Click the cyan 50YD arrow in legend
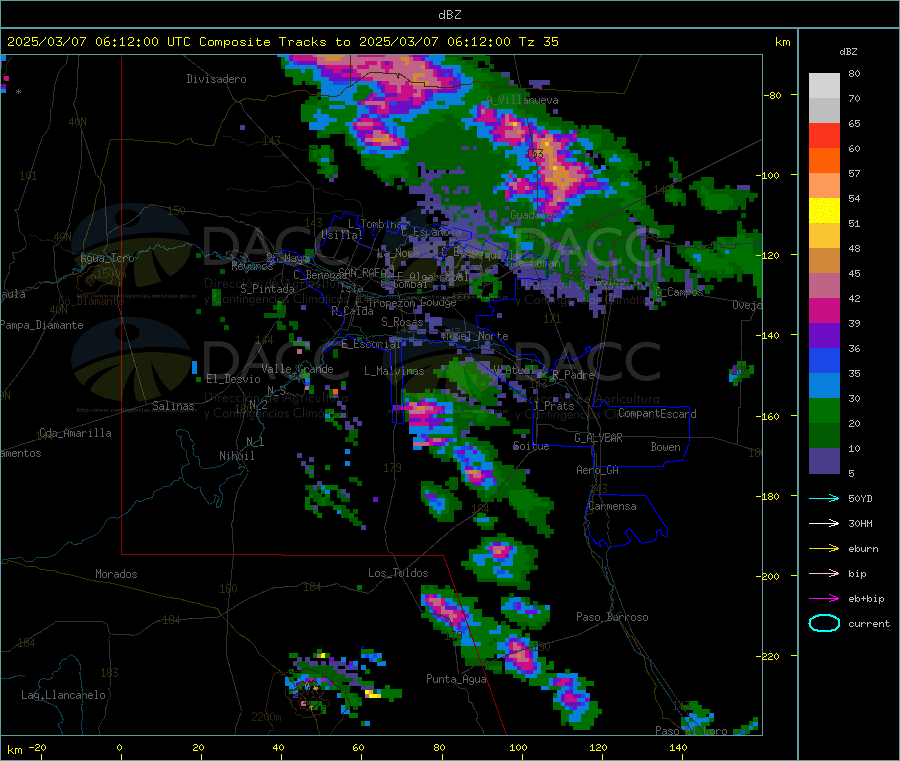Viewport: 900px width, 761px height. pos(824,498)
